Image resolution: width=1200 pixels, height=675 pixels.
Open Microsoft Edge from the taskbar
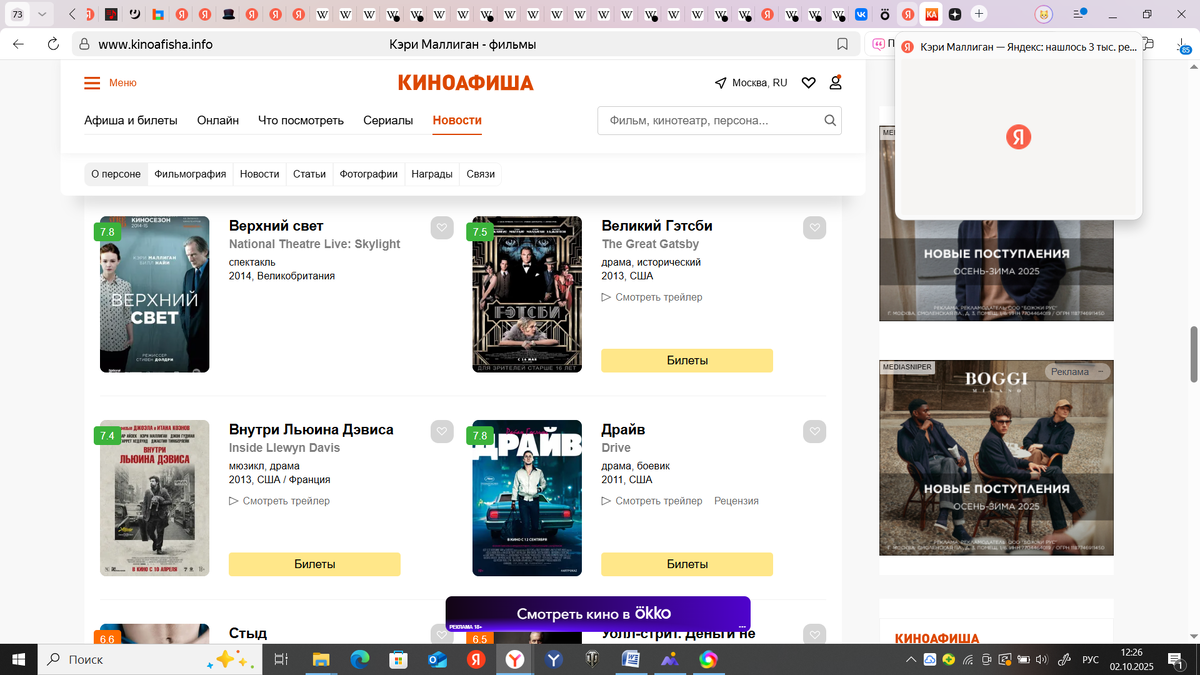[x=360, y=660]
